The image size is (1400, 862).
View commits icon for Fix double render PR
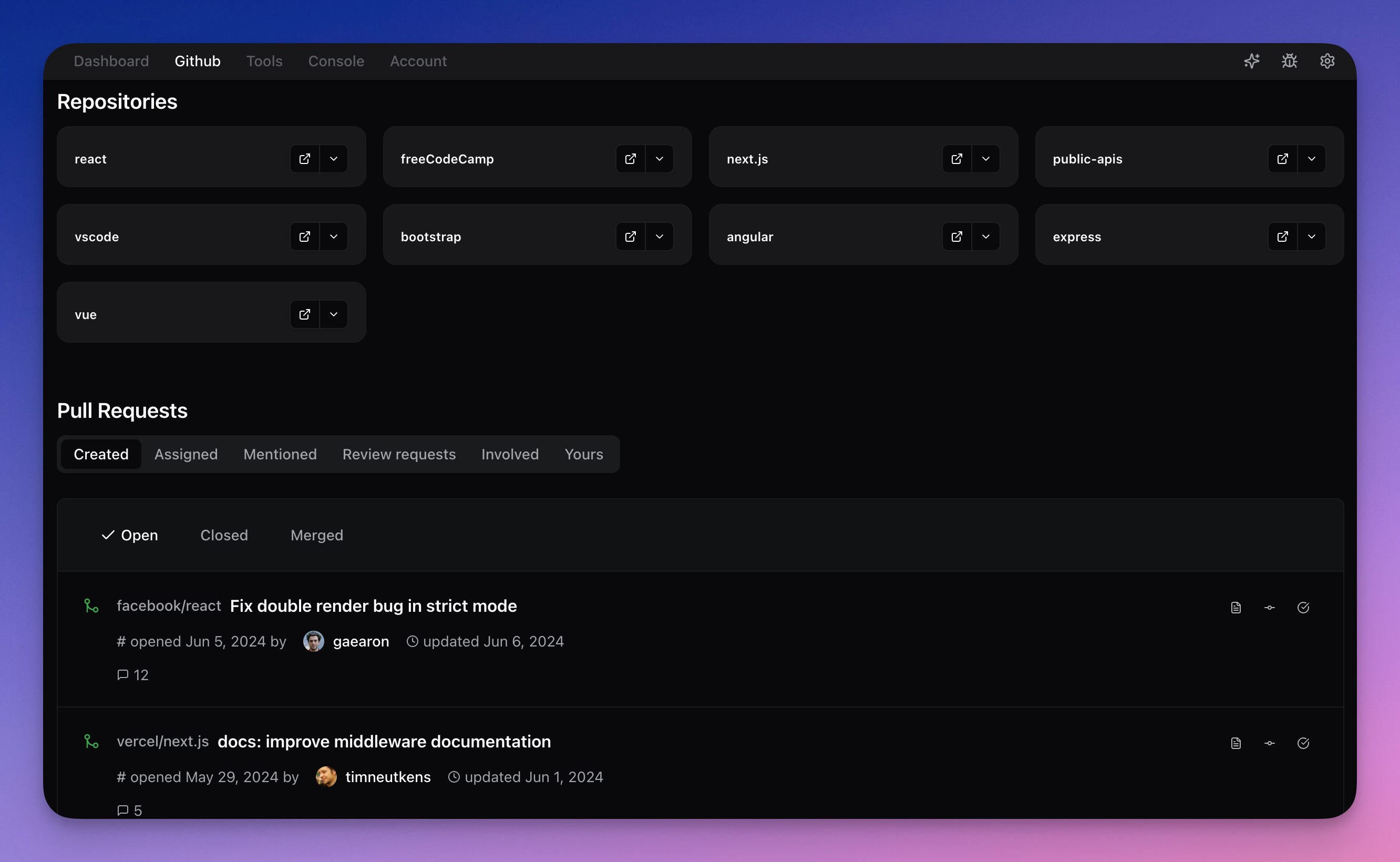click(x=1270, y=608)
